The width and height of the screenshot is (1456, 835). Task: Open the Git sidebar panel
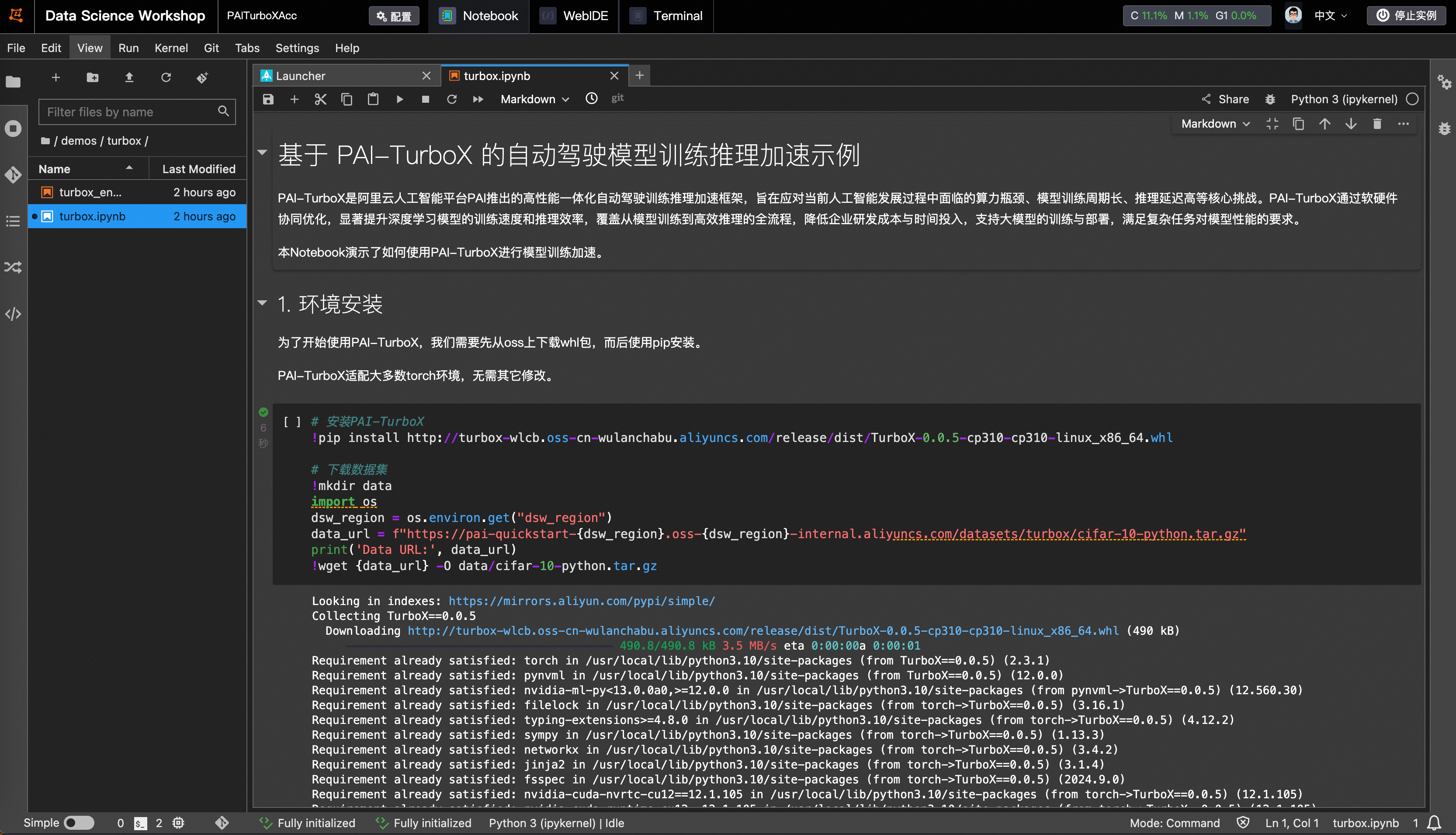[13, 174]
